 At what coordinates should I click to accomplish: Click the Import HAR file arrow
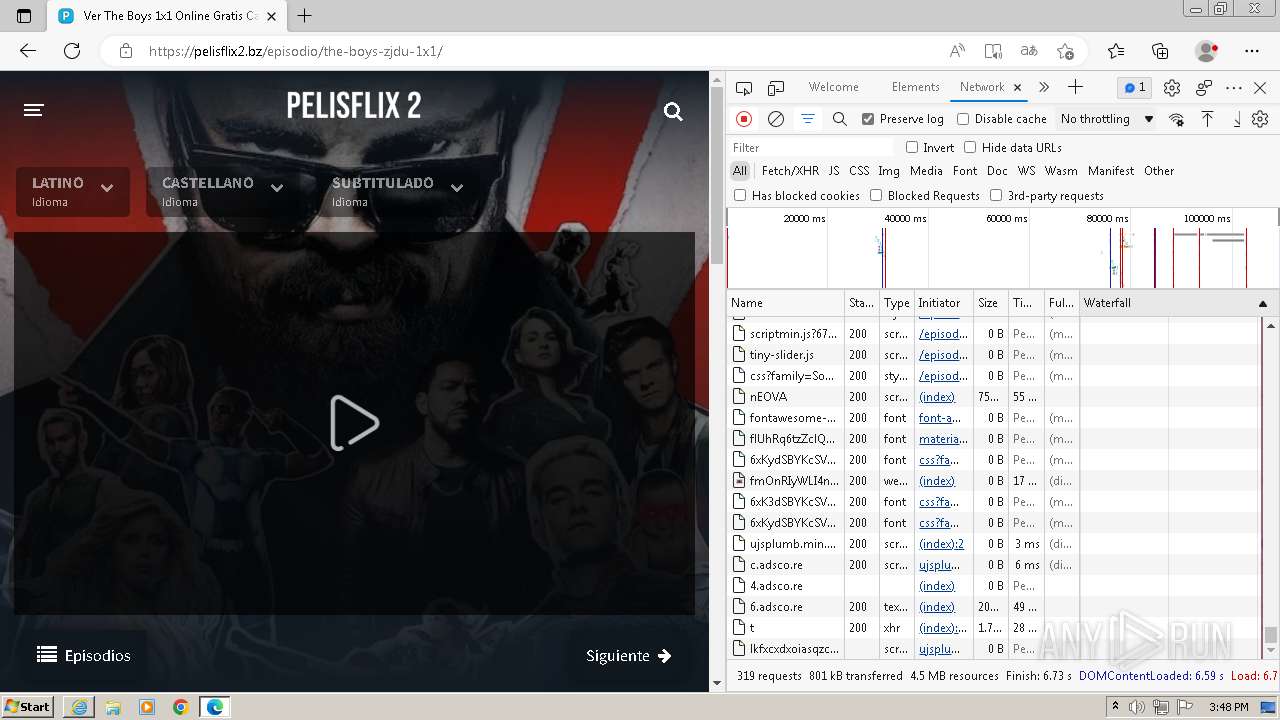1207,119
